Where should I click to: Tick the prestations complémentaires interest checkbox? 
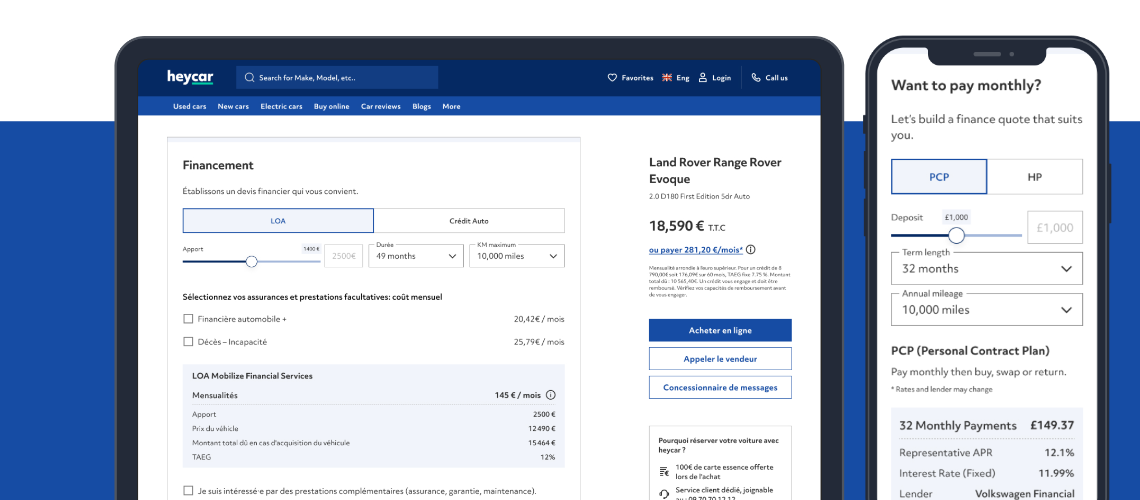click(x=188, y=491)
